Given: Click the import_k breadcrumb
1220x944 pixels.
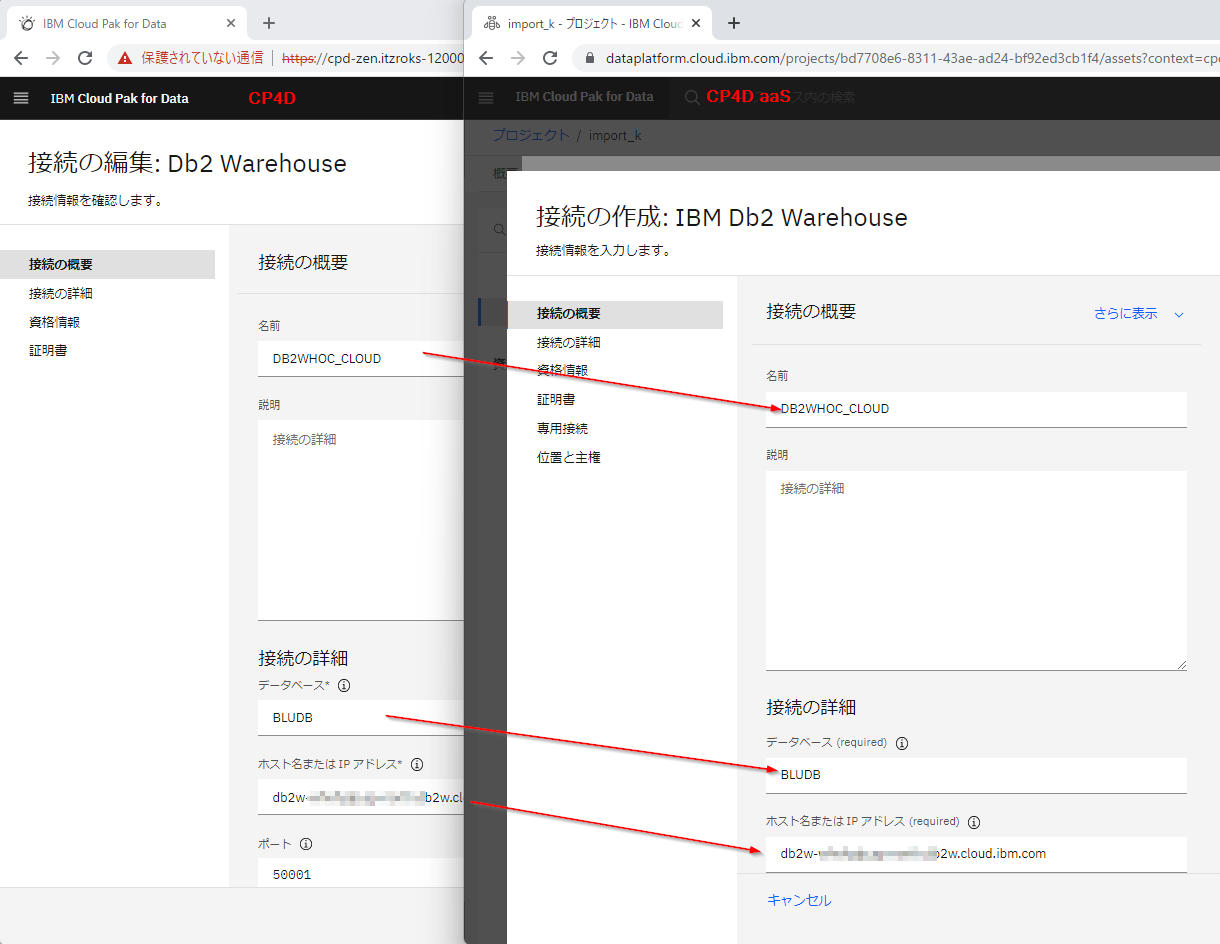Looking at the screenshot, I should point(615,135).
